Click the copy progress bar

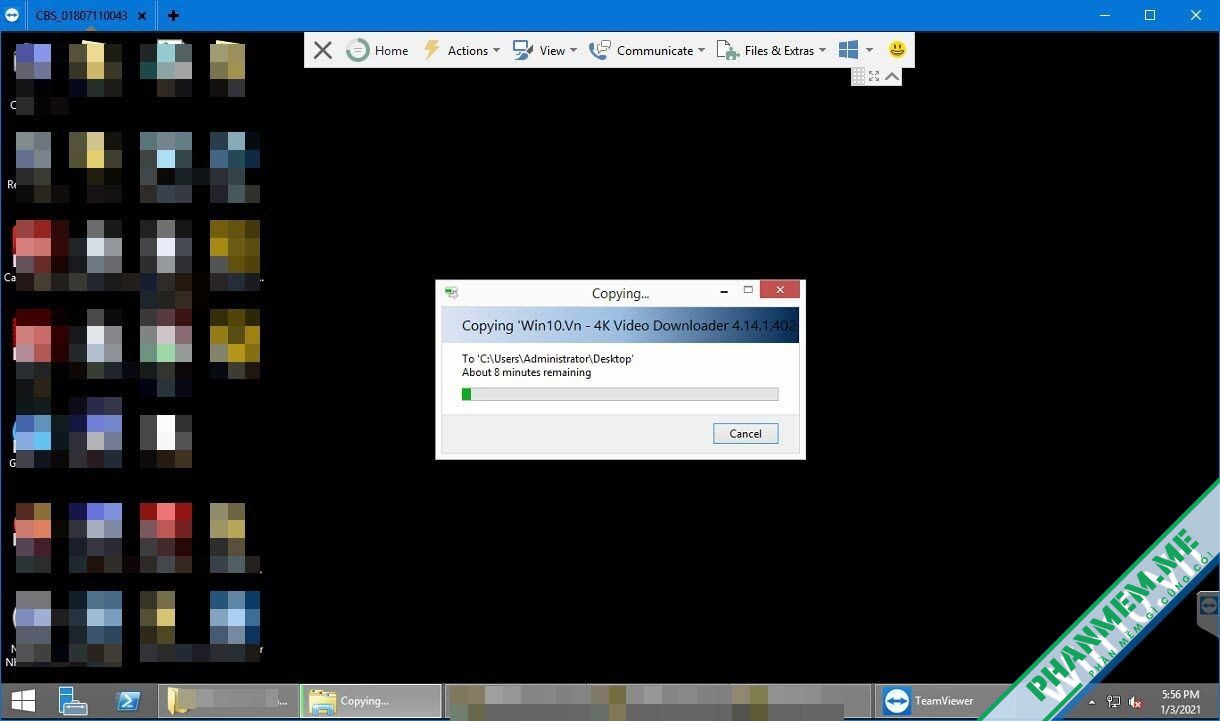[x=620, y=394]
